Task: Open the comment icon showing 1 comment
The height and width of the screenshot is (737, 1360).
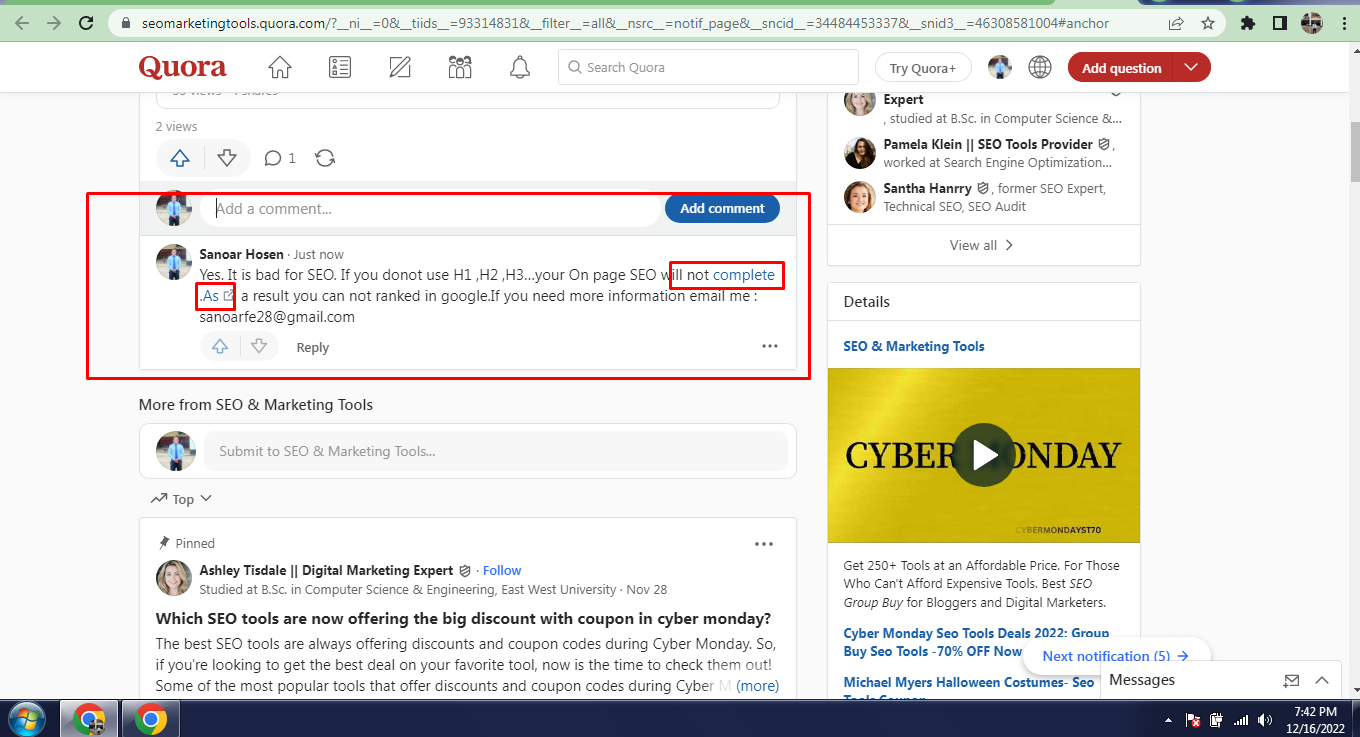Action: (x=272, y=157)
